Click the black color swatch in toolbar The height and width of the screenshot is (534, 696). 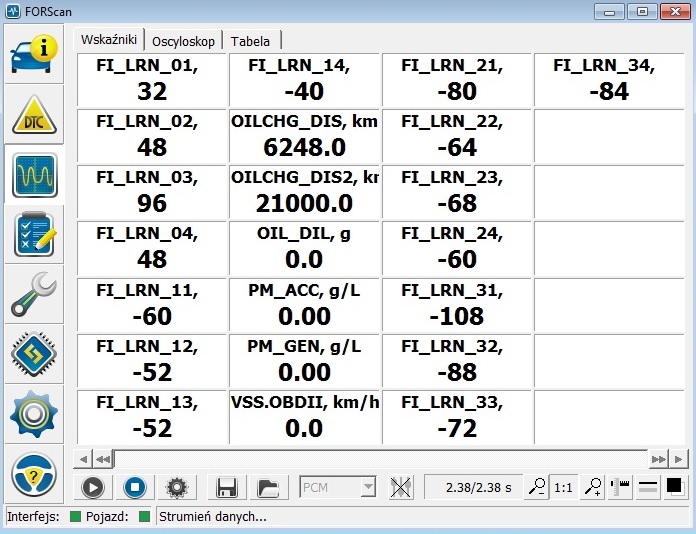674,486
